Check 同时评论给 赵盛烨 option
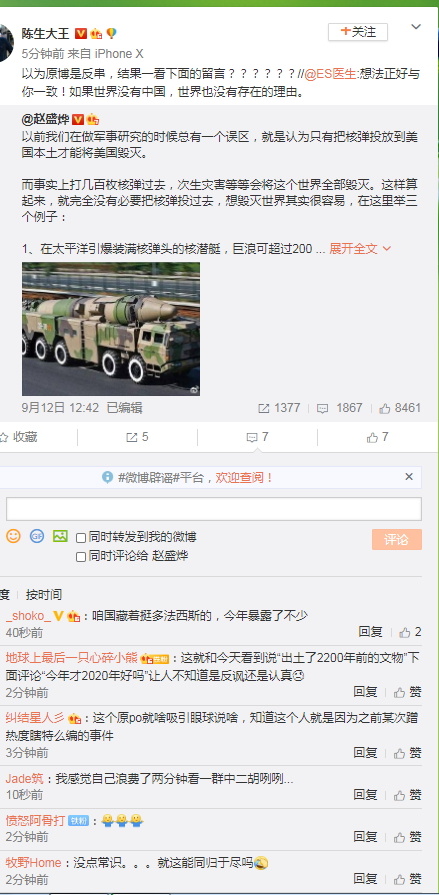Image resolution: width=439 pixels, height=895 pixels. 81,557
